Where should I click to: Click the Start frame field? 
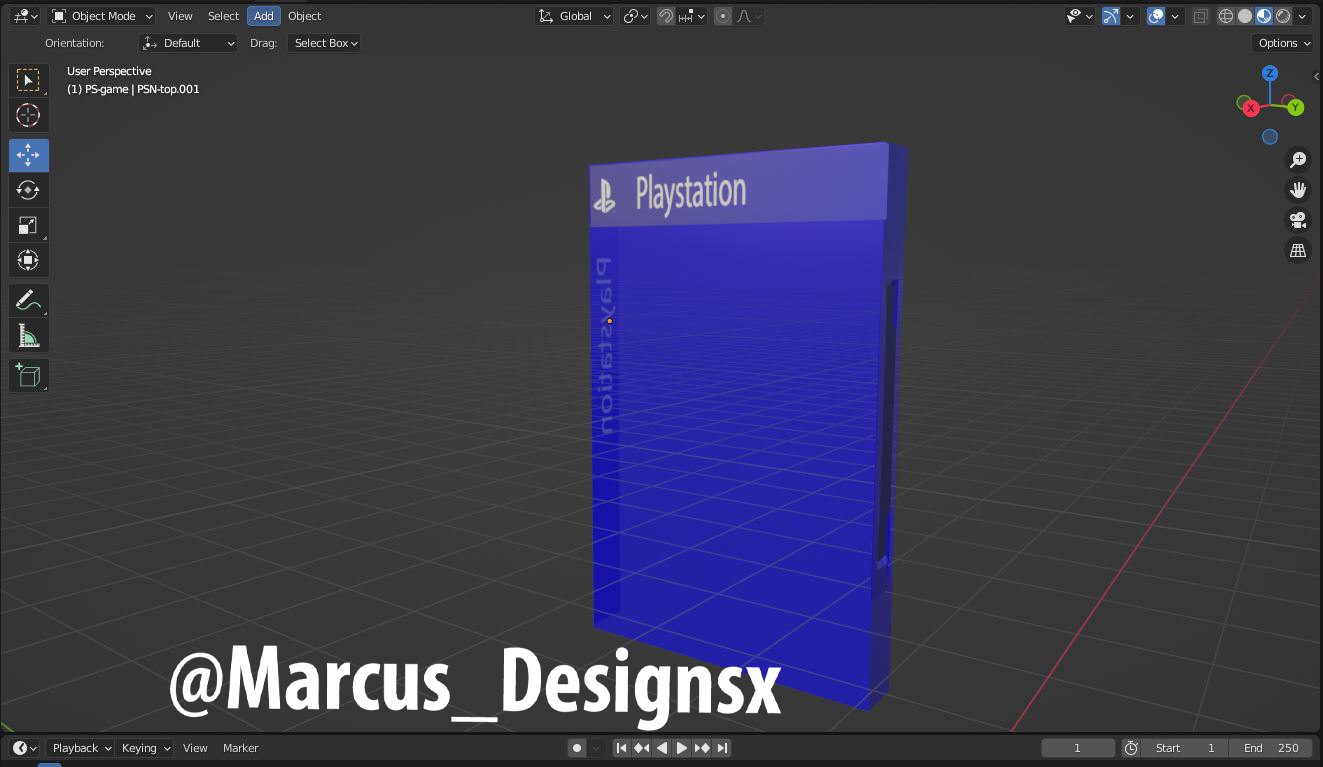pyautogui.click(x=1185, y=748)
